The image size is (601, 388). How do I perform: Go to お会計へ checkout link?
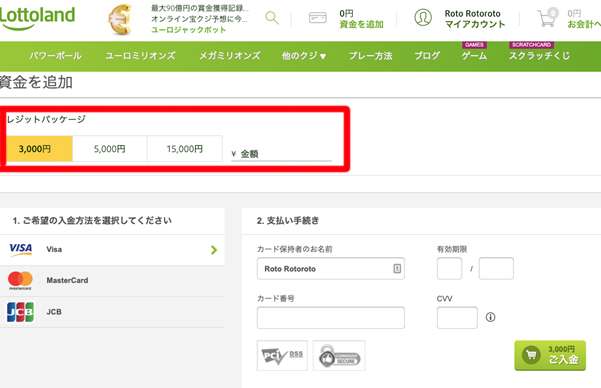point(584,24)
